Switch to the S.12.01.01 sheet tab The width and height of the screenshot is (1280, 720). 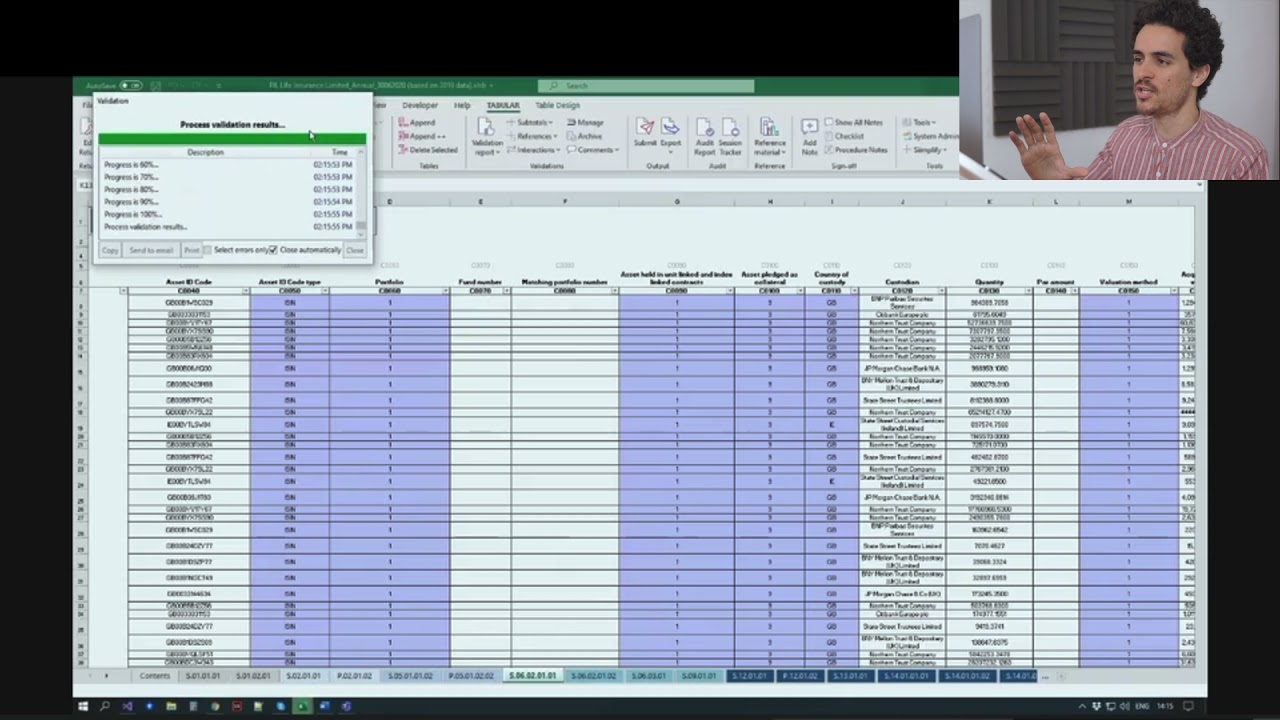tap(749, 676)
